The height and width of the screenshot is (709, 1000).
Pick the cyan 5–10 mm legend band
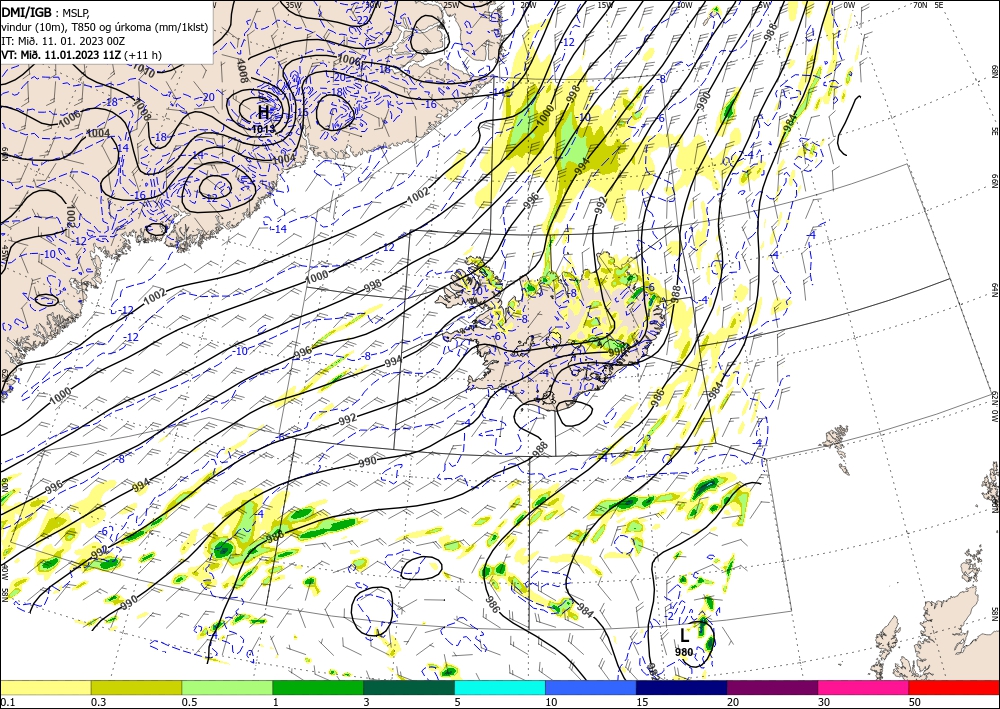[x=500, y=687]
